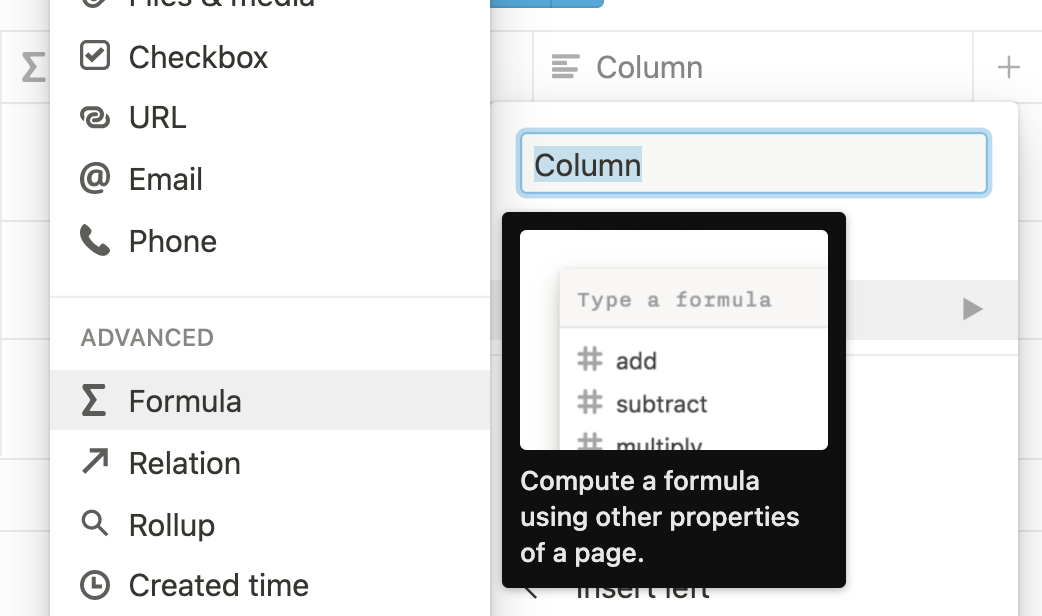This screenshot has width=1042, height=616.
Task: Choose Email property type
Action: pyautogui.click(x=166, y=179)
